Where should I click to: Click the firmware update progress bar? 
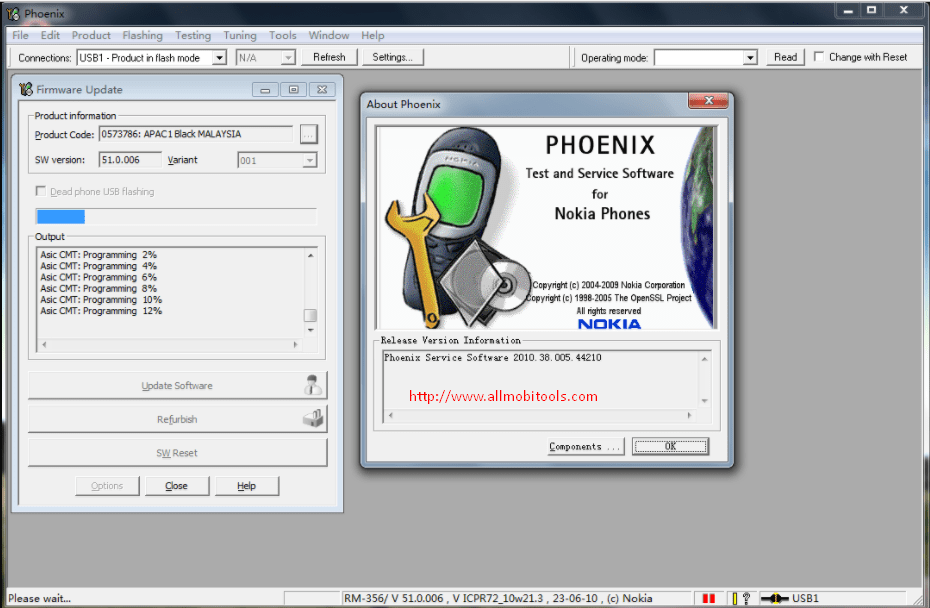click(x=176, y=217)
